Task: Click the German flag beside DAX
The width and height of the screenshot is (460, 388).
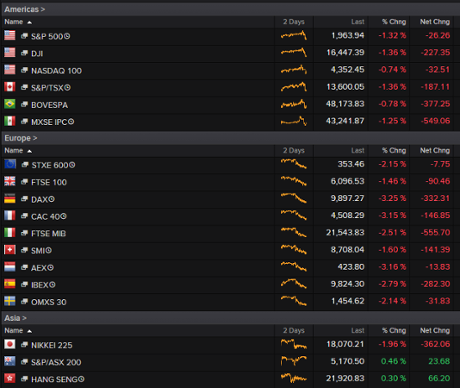Action: [10, 198]
